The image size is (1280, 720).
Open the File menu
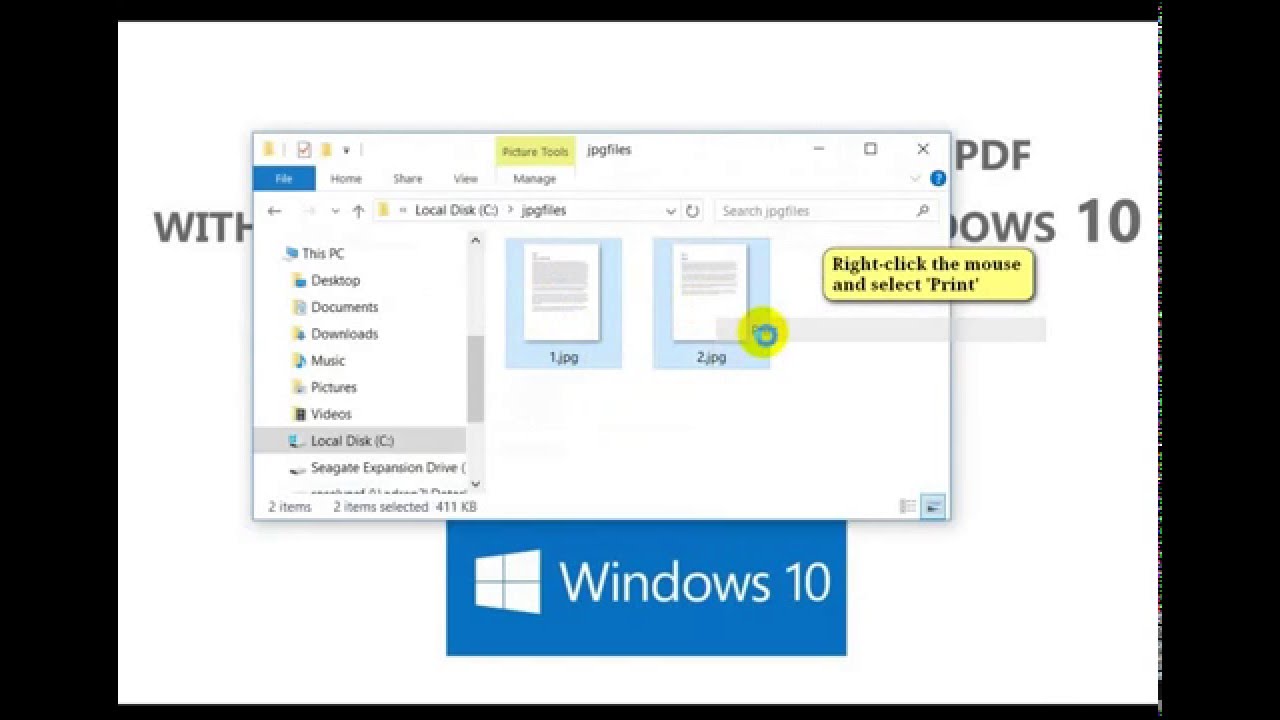283,178
